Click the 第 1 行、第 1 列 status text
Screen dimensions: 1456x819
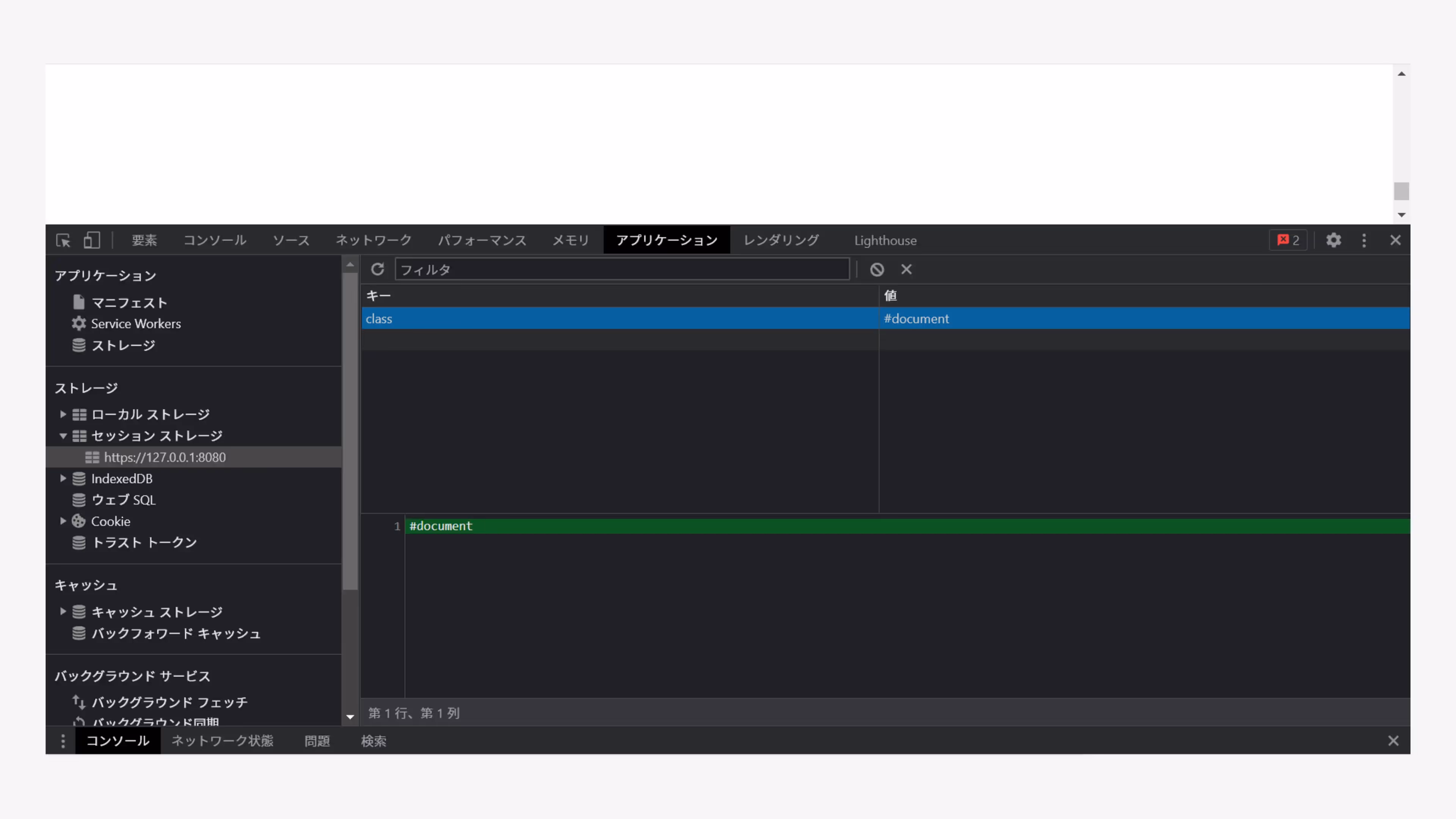tap(414, 713)
